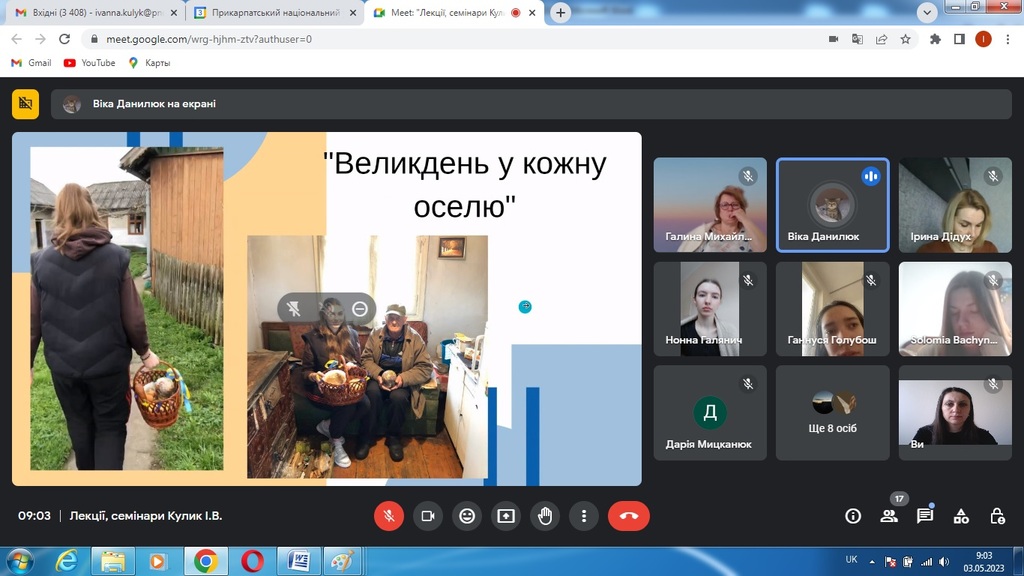Expand the 'Ще 8 осіб' participants tile
This screenshot has width=1024, height=576.
832,412
